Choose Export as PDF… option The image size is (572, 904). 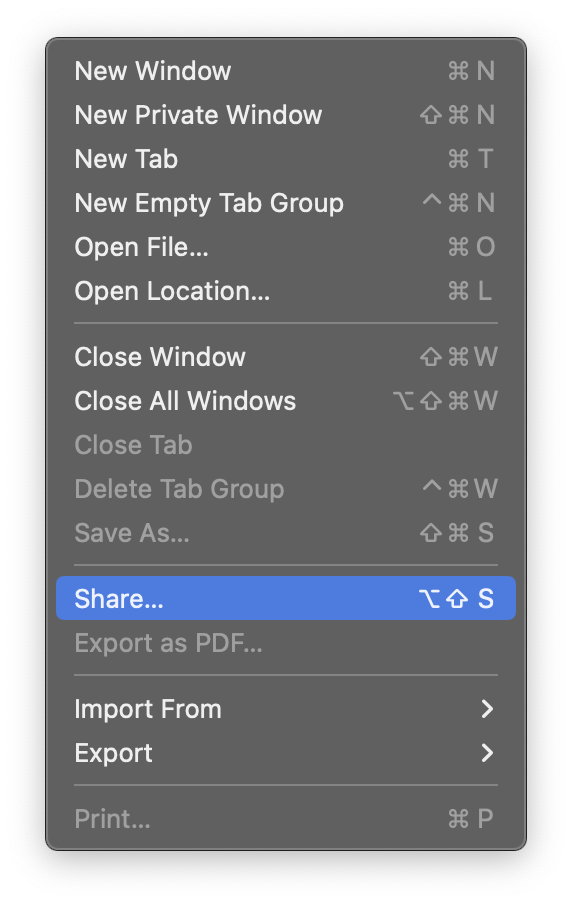click(285, 642)
